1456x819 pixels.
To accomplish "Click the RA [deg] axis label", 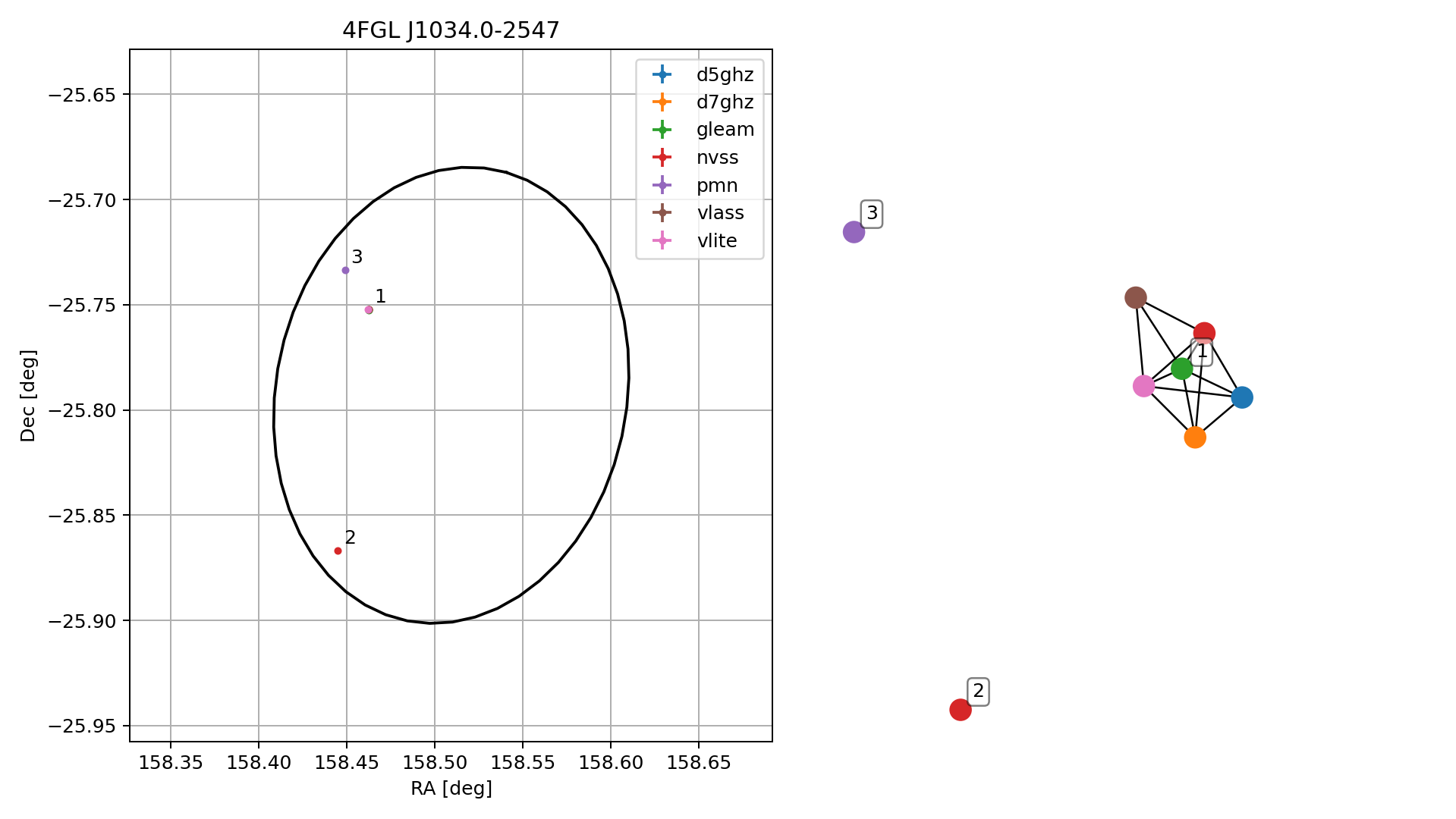I will [x=451, y=789].
